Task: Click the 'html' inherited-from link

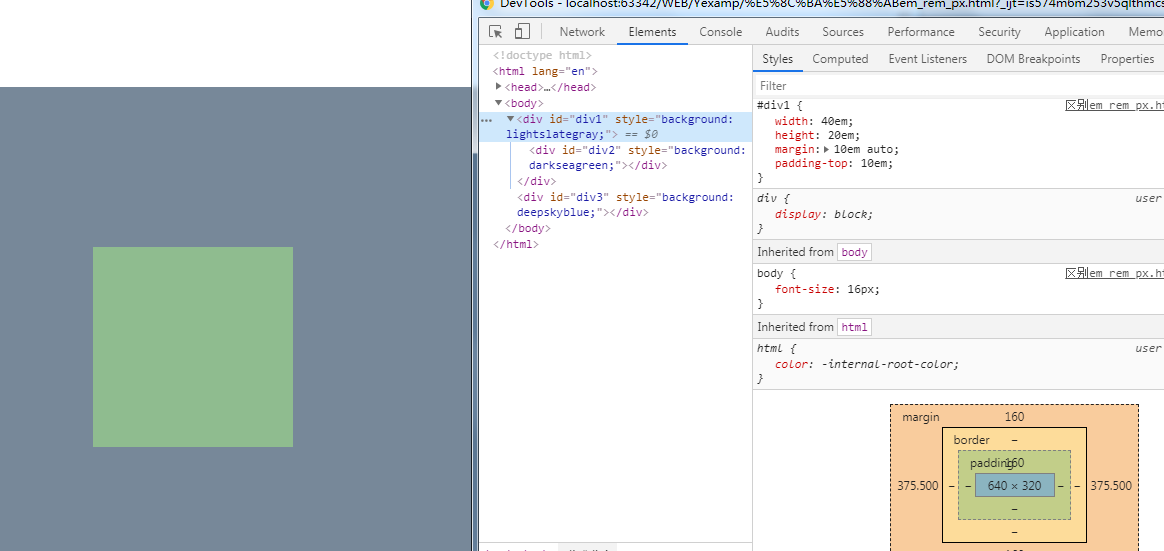Action: (x=854, y=327)
